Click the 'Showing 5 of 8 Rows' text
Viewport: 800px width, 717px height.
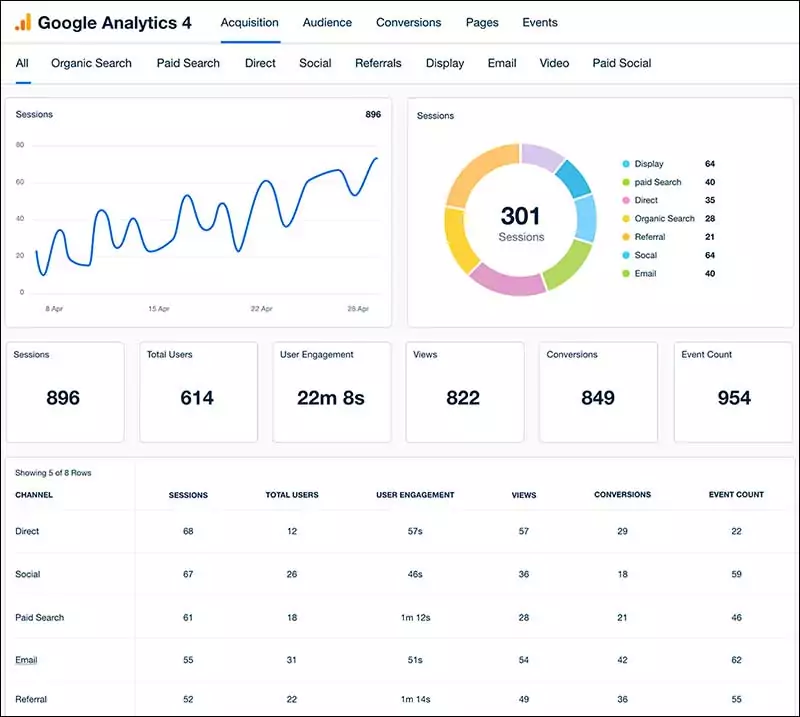(x=53, y=473)
